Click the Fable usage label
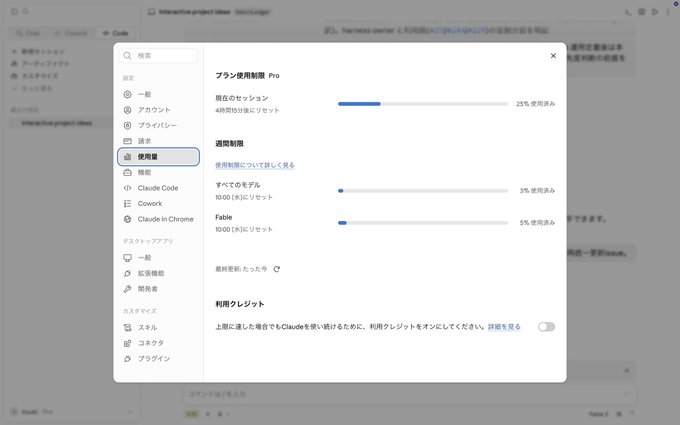This screenshot has height=425, width=680. (224, 217)
